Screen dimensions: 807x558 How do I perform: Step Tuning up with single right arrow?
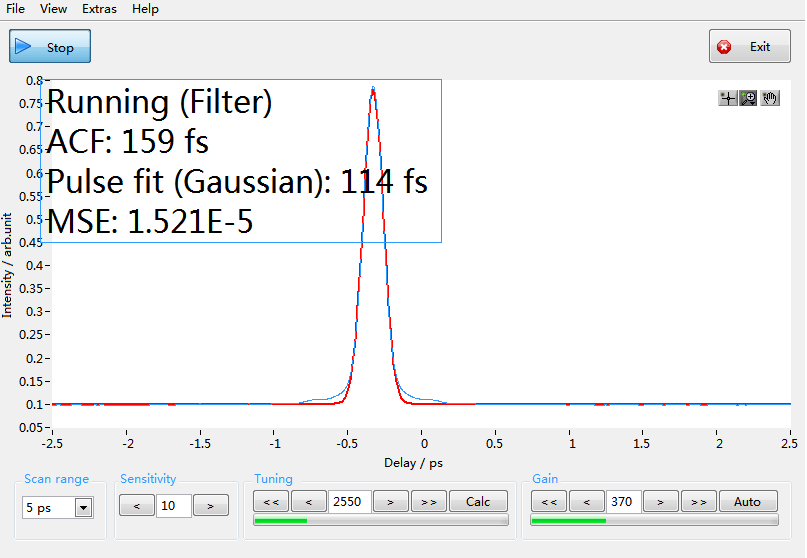(x=390, y=502)
